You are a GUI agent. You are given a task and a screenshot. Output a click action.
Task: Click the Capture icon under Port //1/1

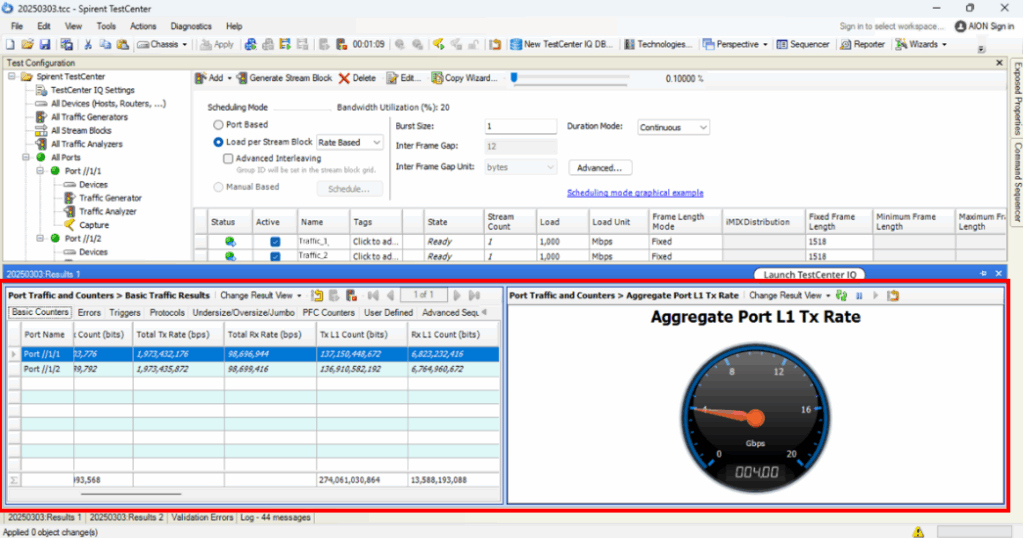pos(69,225)
